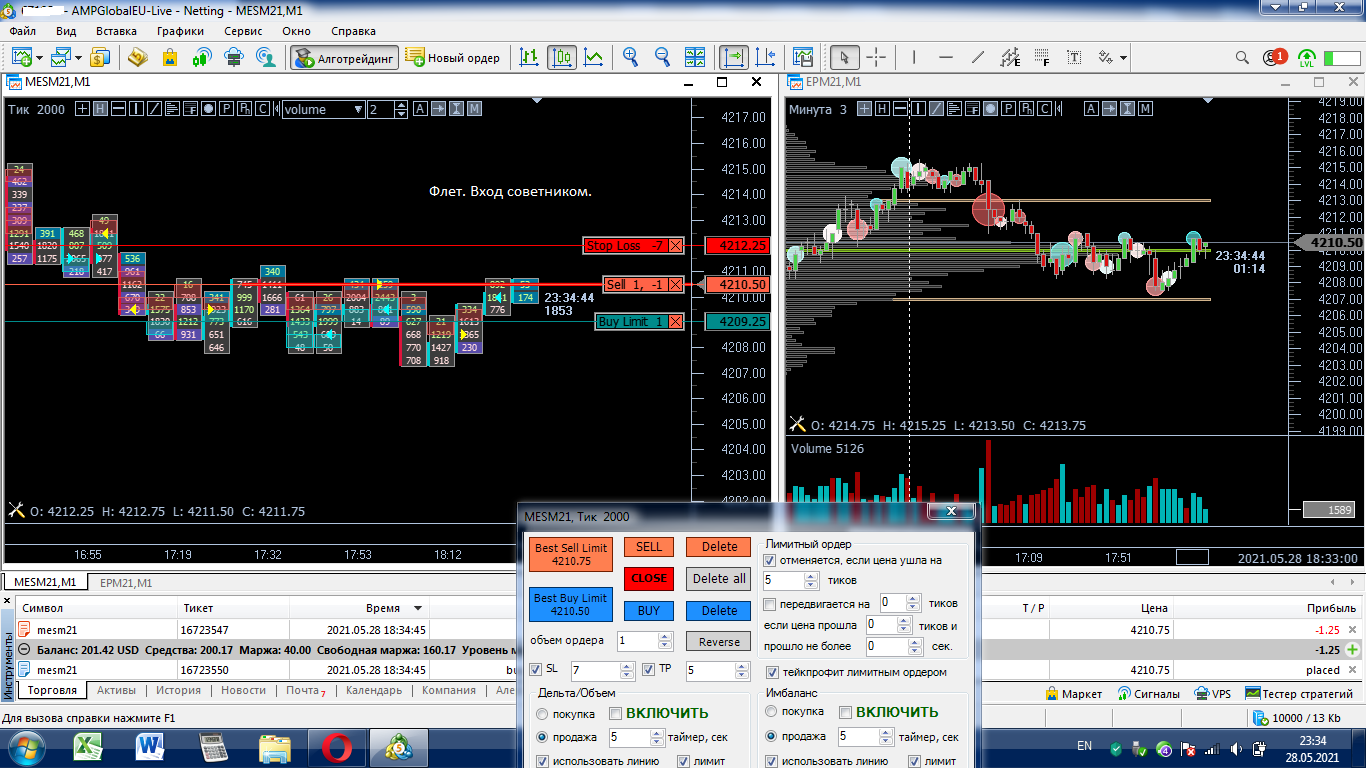
Task: Collapse the balance summary row
Action: click(x=24, y=649)
